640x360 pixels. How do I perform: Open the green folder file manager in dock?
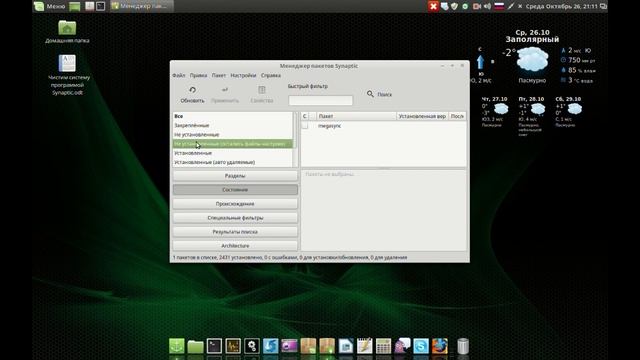[195, 347]
